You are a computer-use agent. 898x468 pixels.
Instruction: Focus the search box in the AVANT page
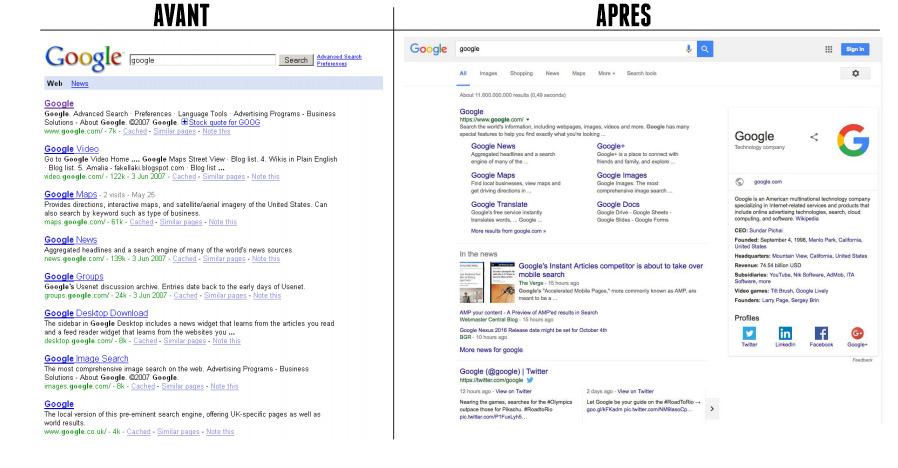[202, 60]
